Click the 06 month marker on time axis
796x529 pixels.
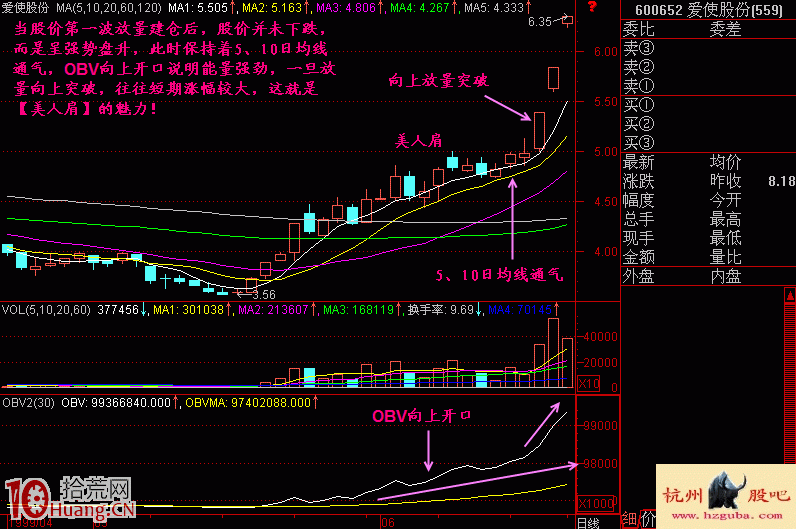pyautogui.click(x=388, y=523)
